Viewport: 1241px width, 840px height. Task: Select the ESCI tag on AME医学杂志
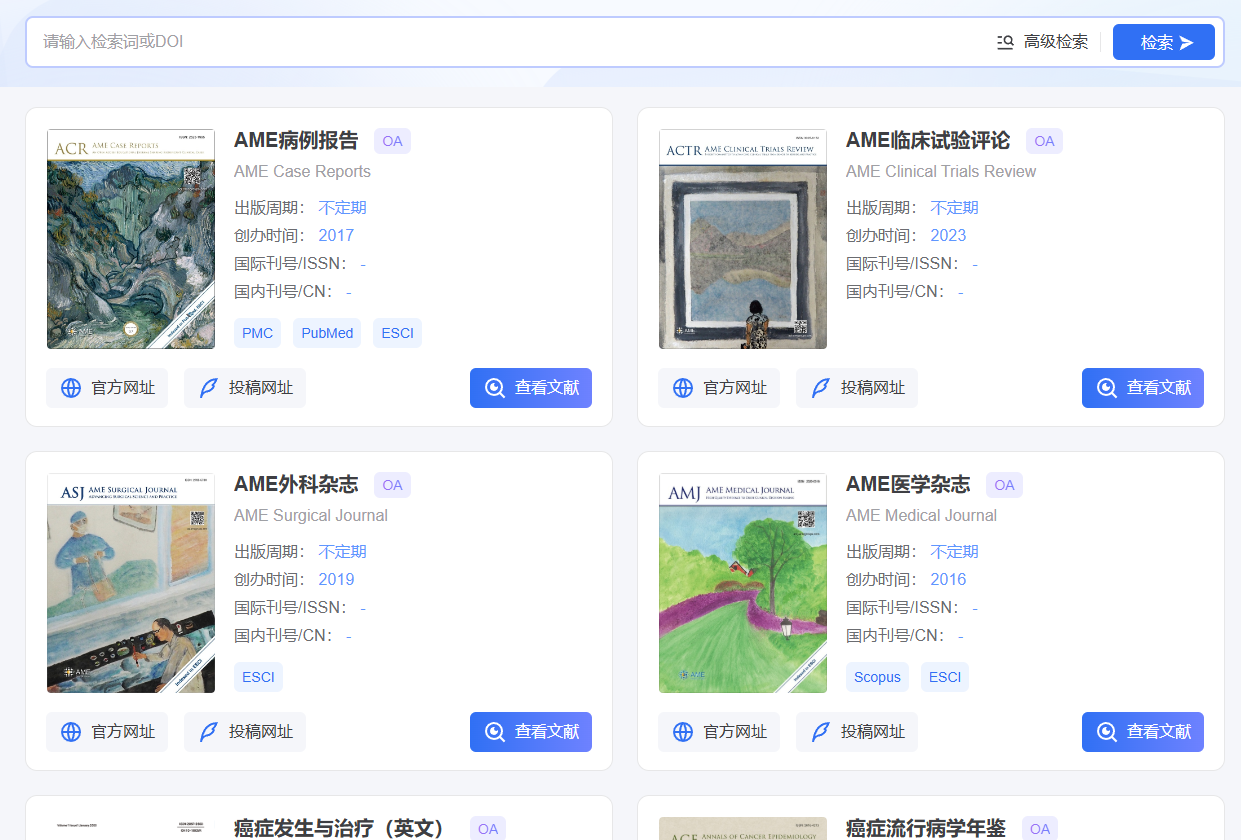click(945, 677)
